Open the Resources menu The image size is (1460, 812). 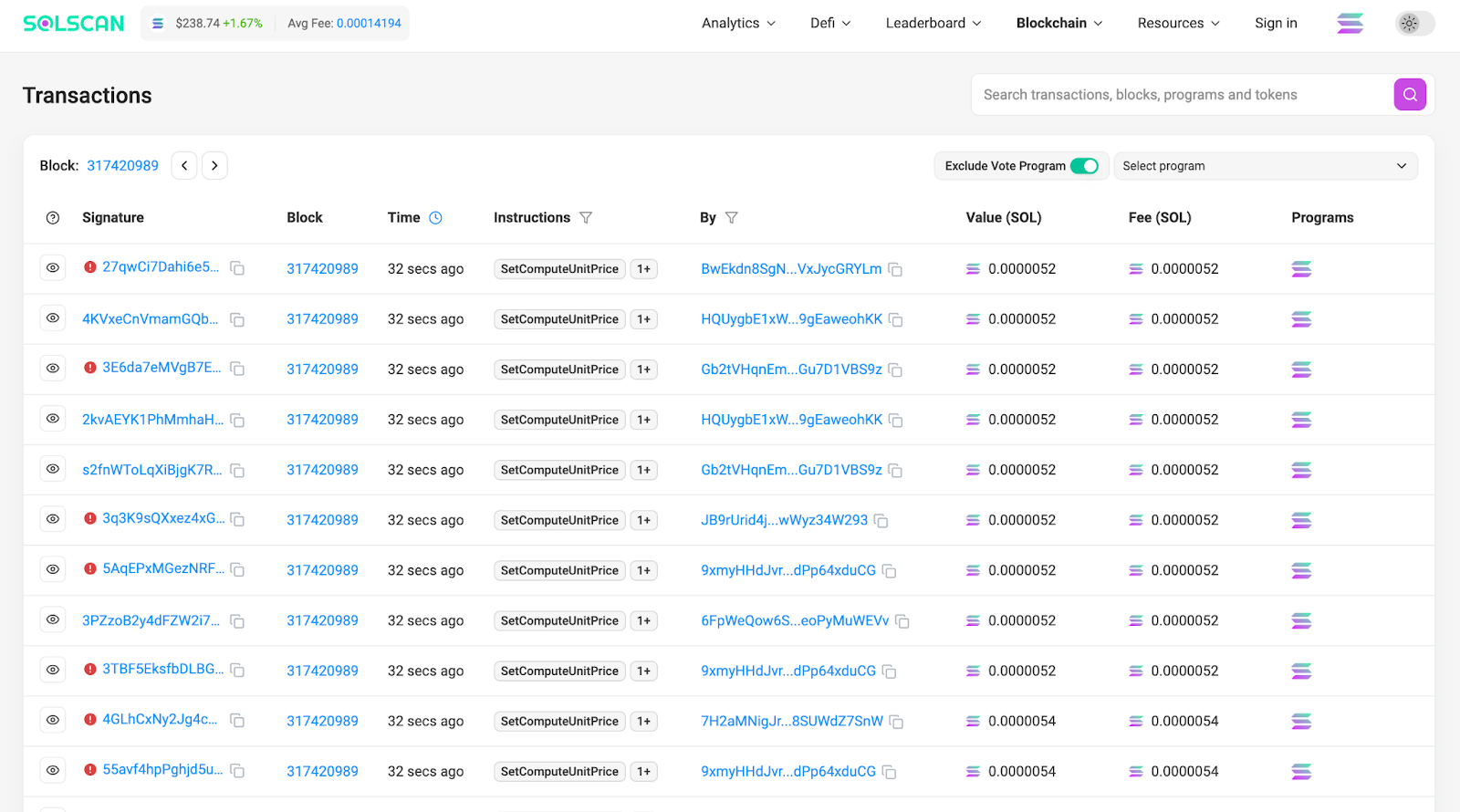click(1177, 24)
